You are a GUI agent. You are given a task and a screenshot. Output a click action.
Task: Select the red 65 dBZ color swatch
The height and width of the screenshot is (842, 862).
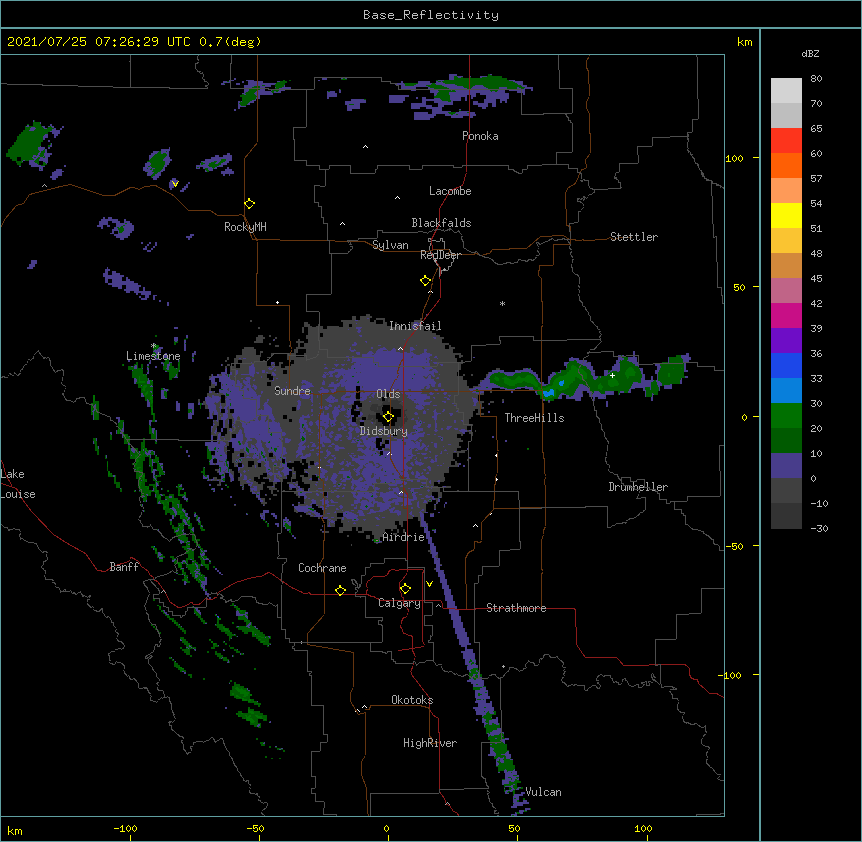786,140
